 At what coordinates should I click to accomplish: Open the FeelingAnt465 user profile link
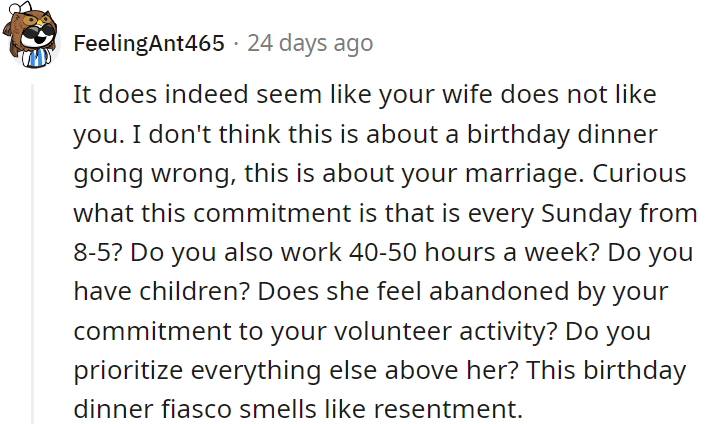point(149,43)
